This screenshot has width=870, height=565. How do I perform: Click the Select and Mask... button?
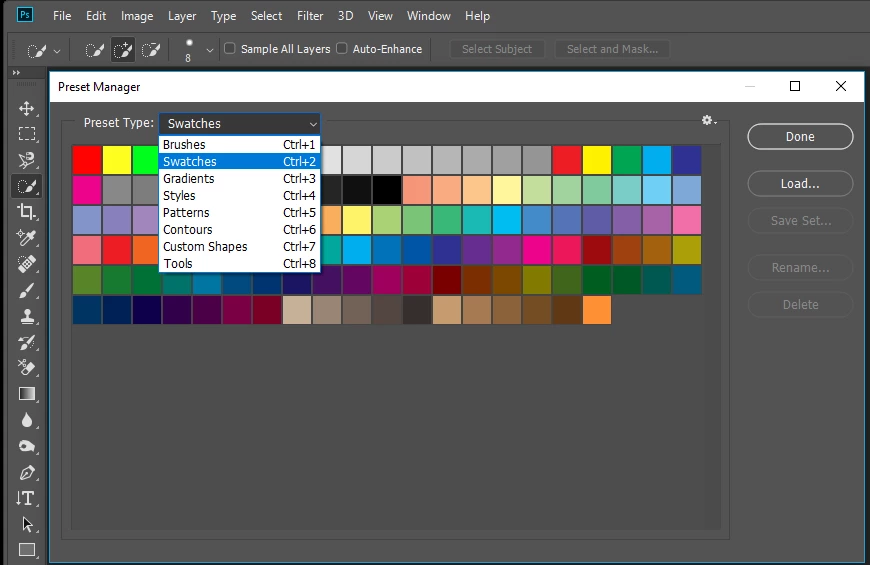pos(612,49)
